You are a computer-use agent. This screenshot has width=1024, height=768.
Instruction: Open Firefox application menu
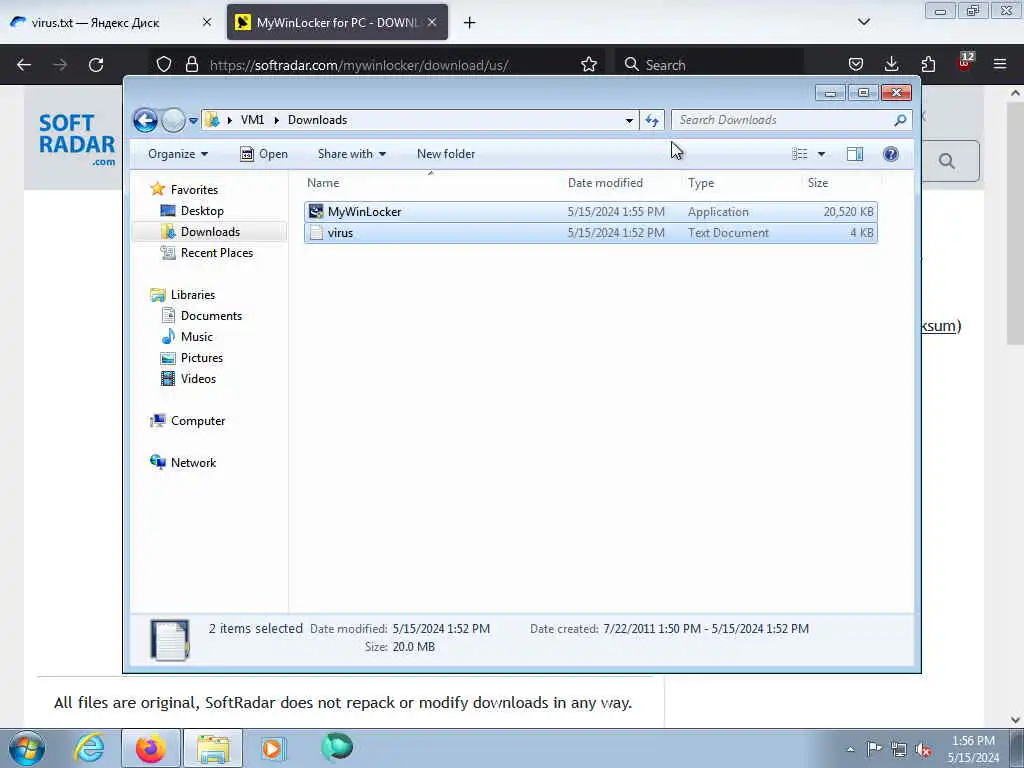pyautogui.click(x=1000, y=65)
